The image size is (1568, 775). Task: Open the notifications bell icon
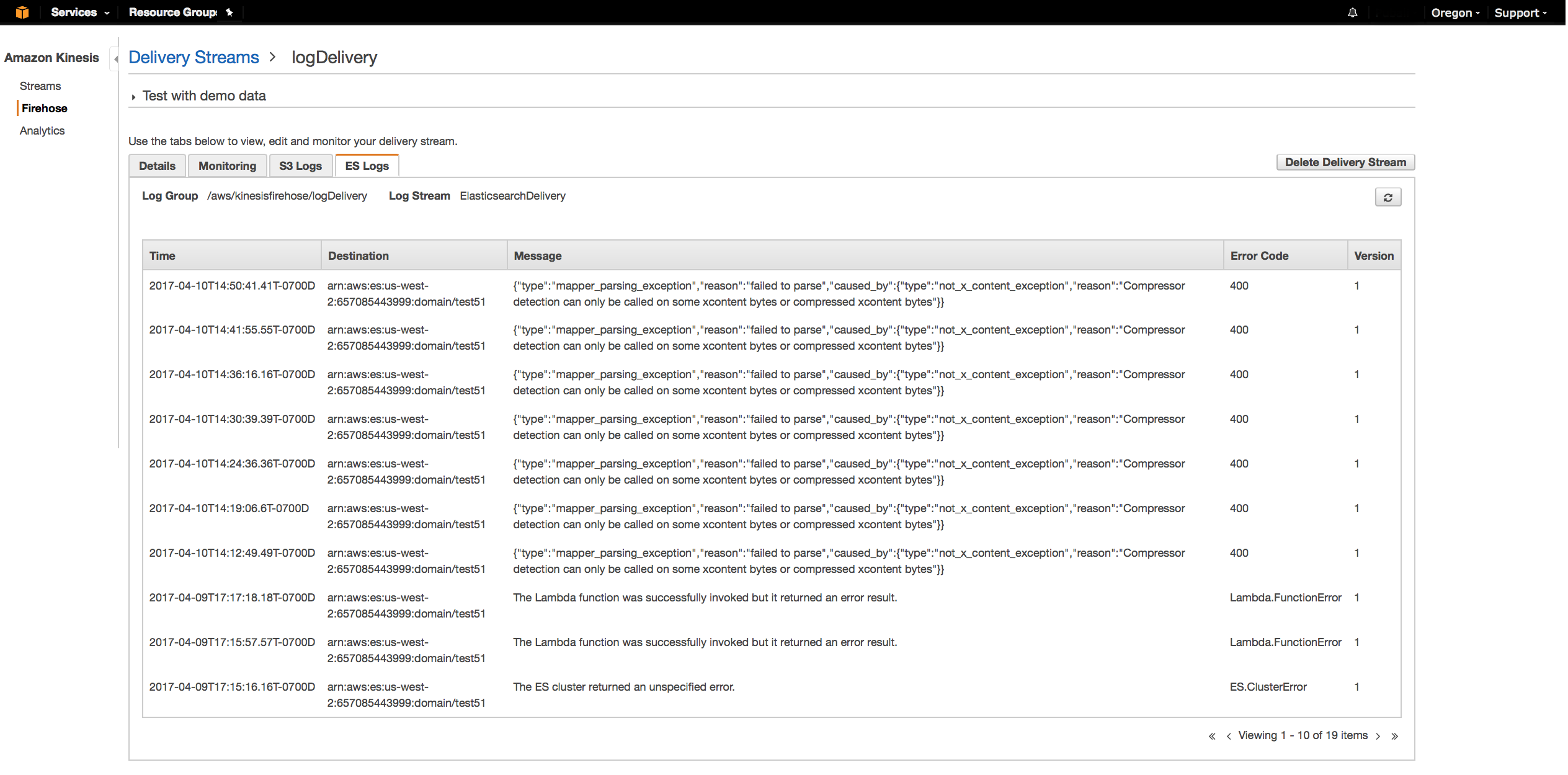(x=1352, y=12)
